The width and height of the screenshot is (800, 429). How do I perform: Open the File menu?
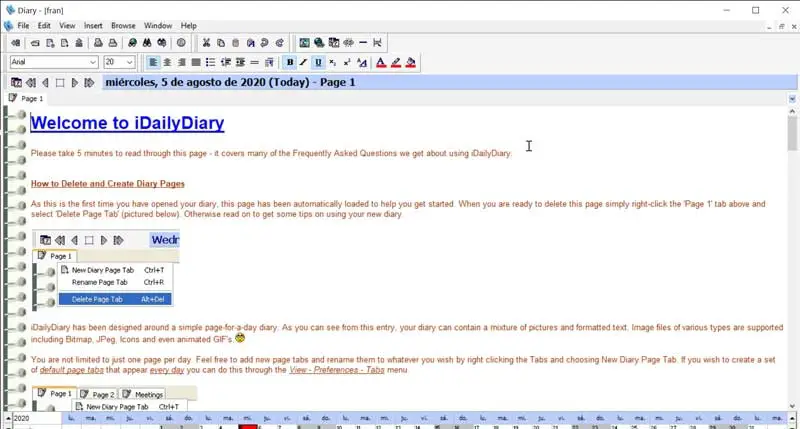point(23,26)
